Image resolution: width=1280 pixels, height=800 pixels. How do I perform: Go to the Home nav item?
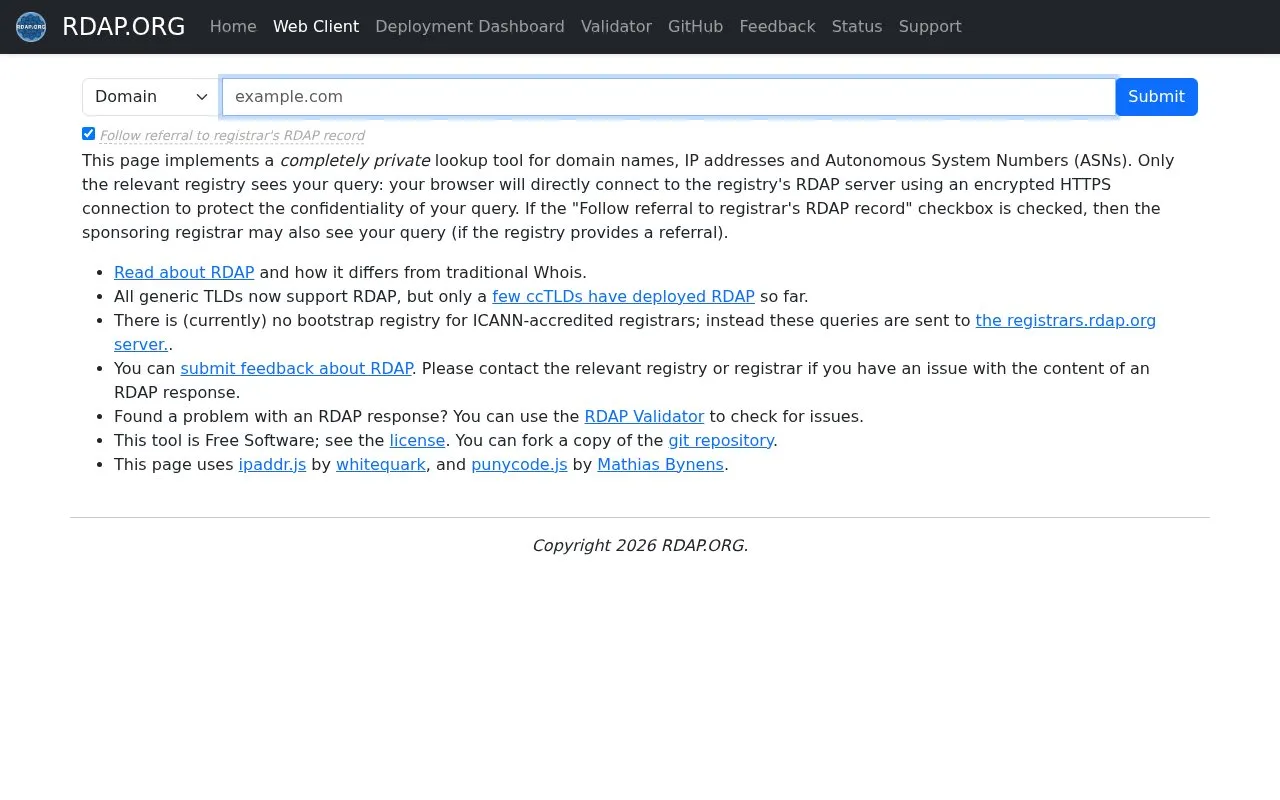click(x=233, y=27)
